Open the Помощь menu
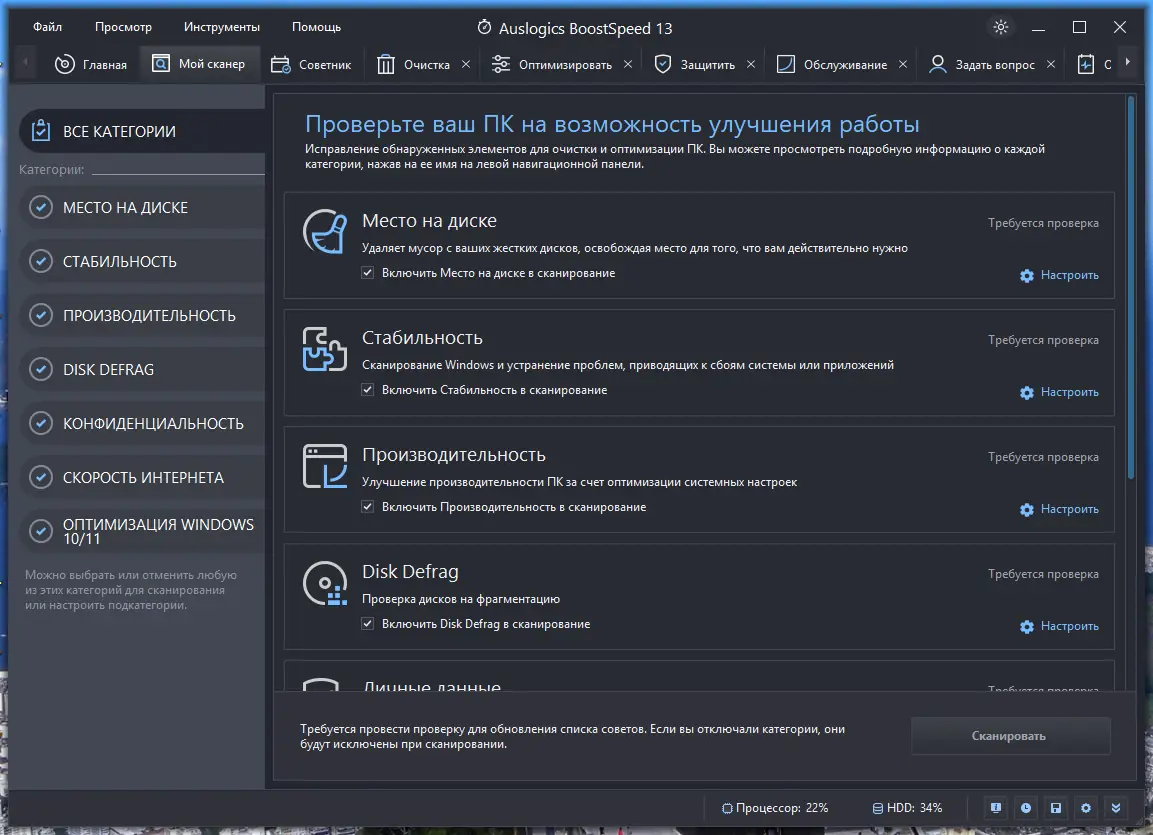The width and height of the screenshot is (1153, 835). click(316, 26)
